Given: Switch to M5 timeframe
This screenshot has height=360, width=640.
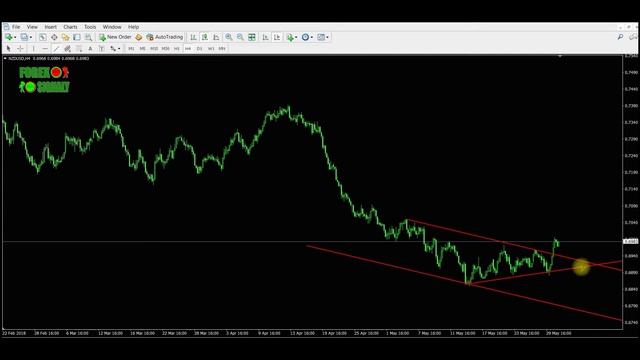Looking at the screenshot, I should (x=142, y=49).
